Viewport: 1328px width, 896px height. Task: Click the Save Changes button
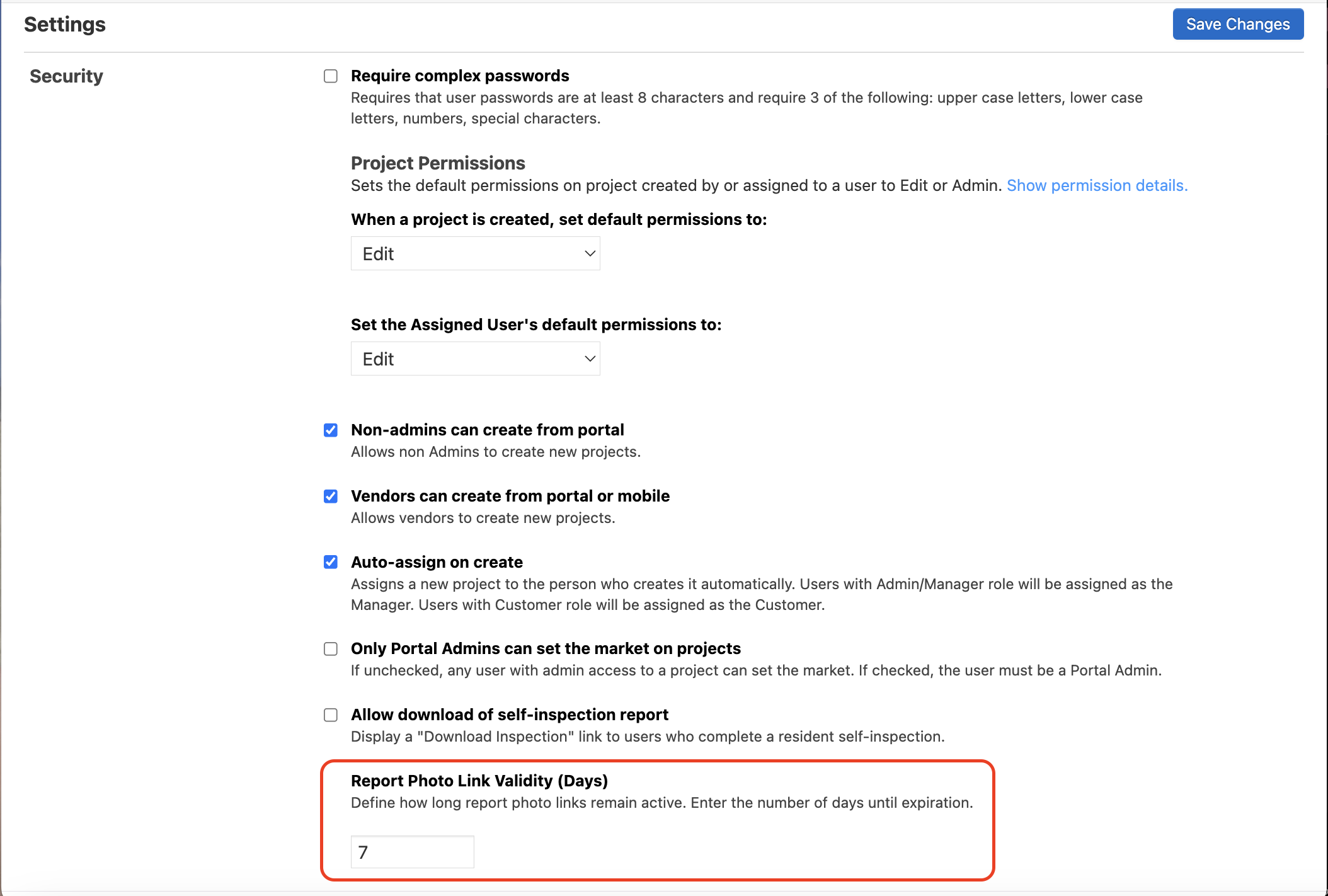click(x=1238, y=24)
